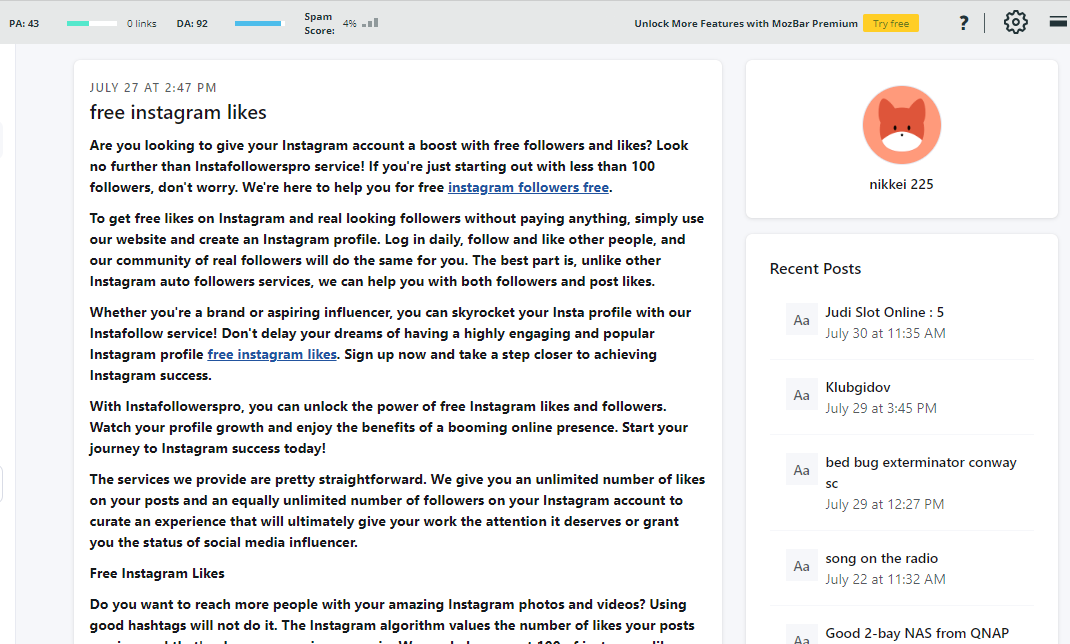The image size is (1070, 644).
Task: Click the 'free instagram likes' post title
Action: pyautogui.click(x=178, y=112)
